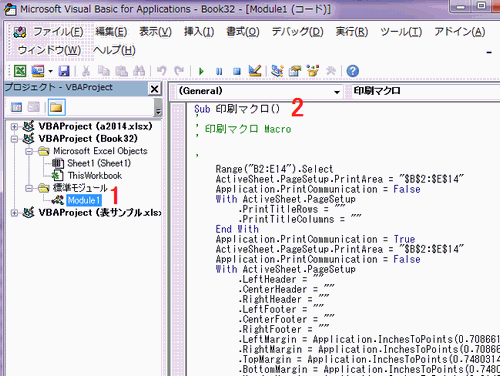Open the ウィンドウ(W) menu
The height and width of the screenshot is (376, 500).
click(49, 50)
